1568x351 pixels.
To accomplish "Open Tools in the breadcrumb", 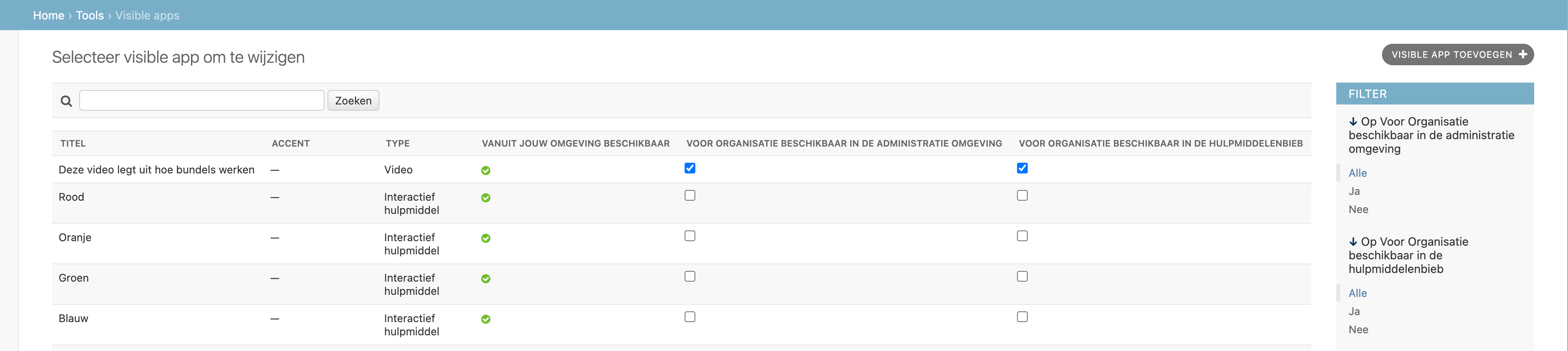I will [89, 15].
